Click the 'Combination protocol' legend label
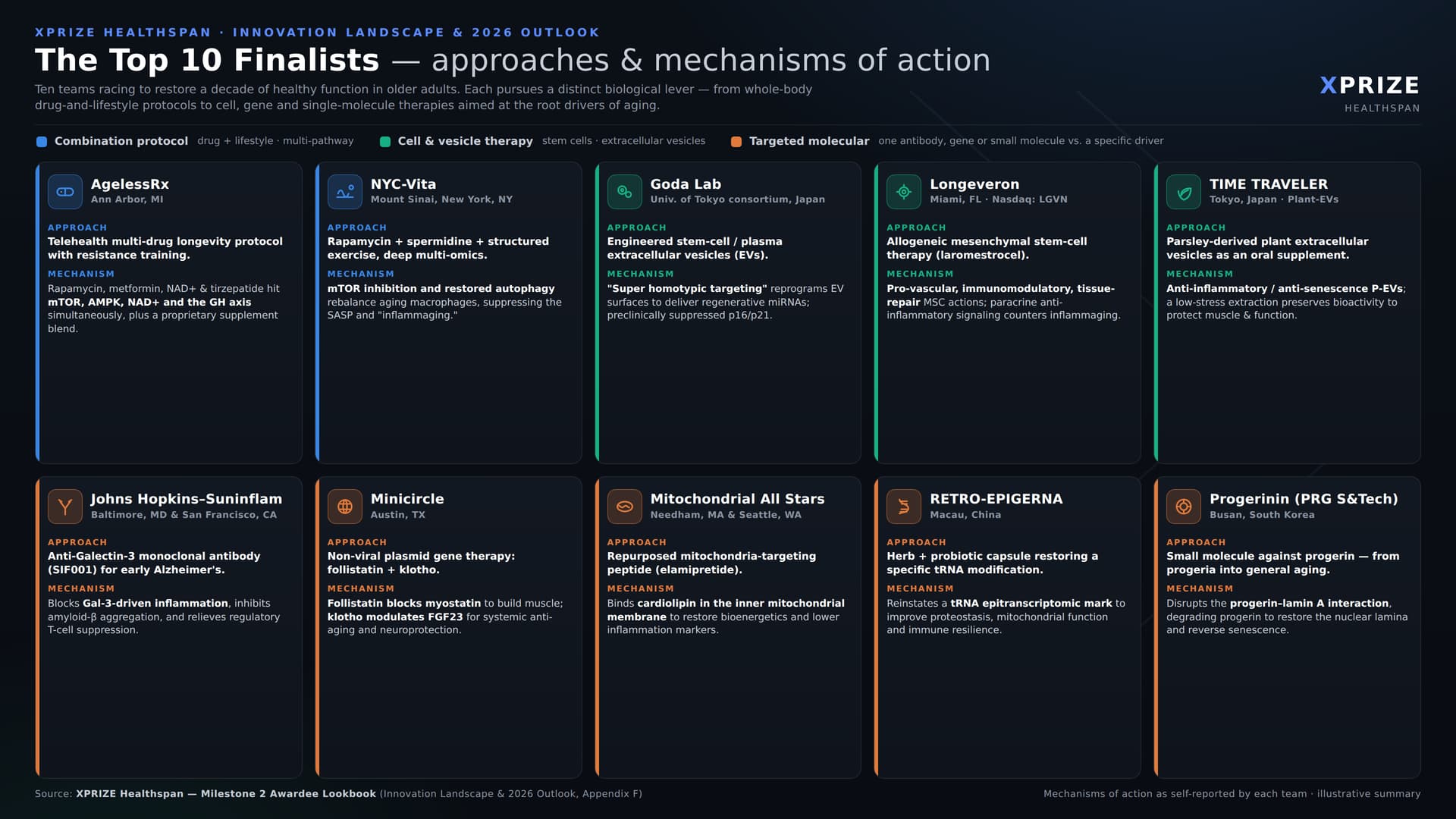The height and width of the screenshot is (819, 1456). tap(121, 141)
